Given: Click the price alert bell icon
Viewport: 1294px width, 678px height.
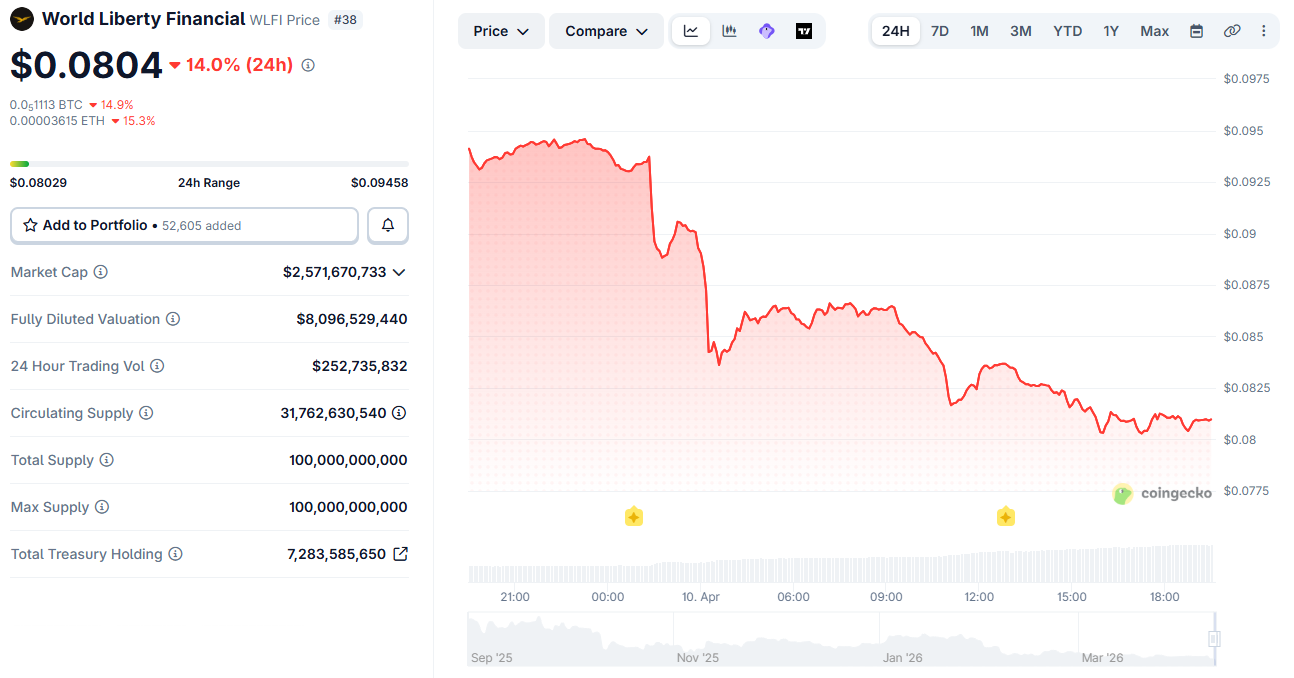Looking at the screenshot, I should click(x=388, y=226).
